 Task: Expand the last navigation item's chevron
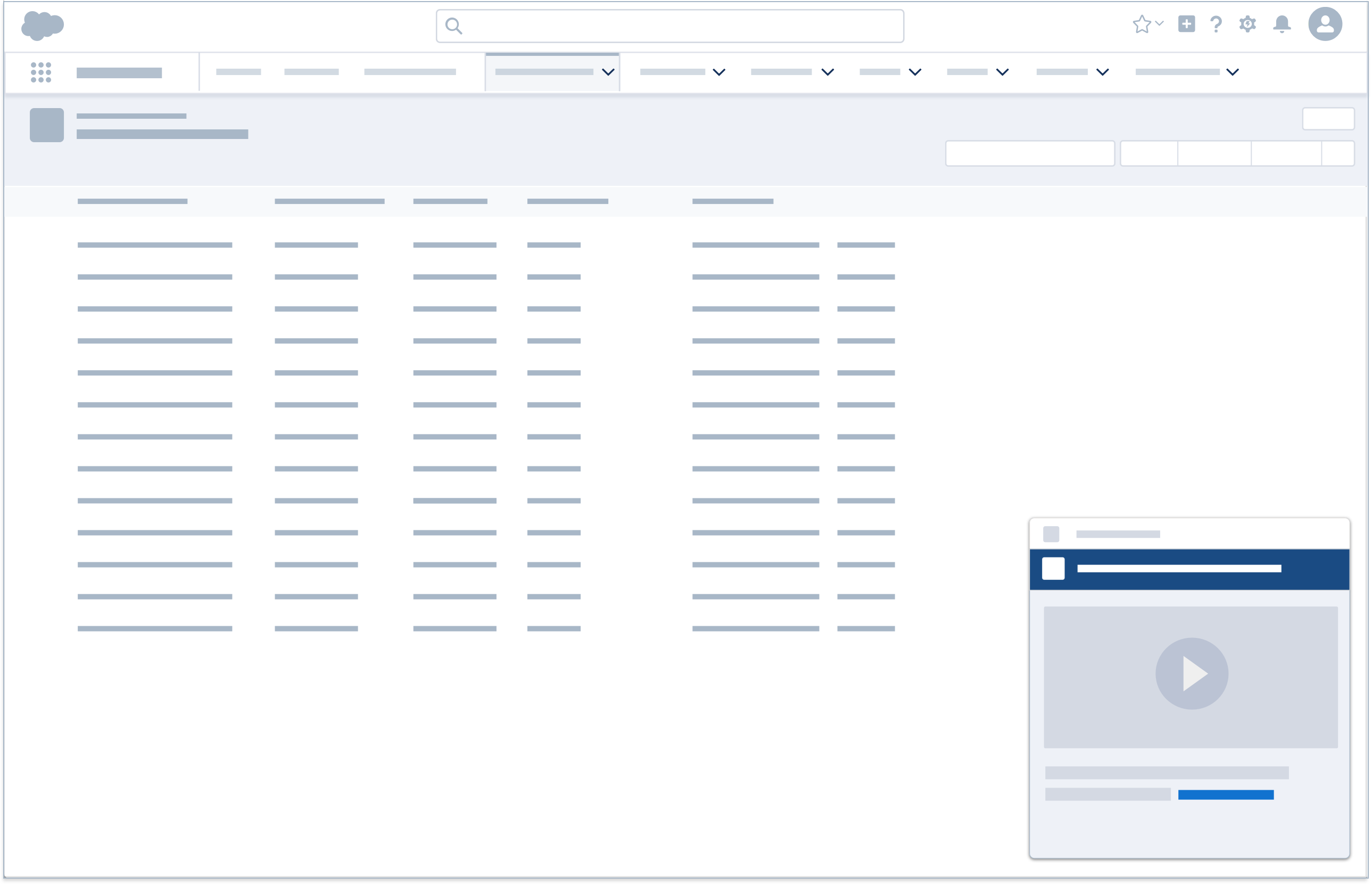coord(1232,72)
